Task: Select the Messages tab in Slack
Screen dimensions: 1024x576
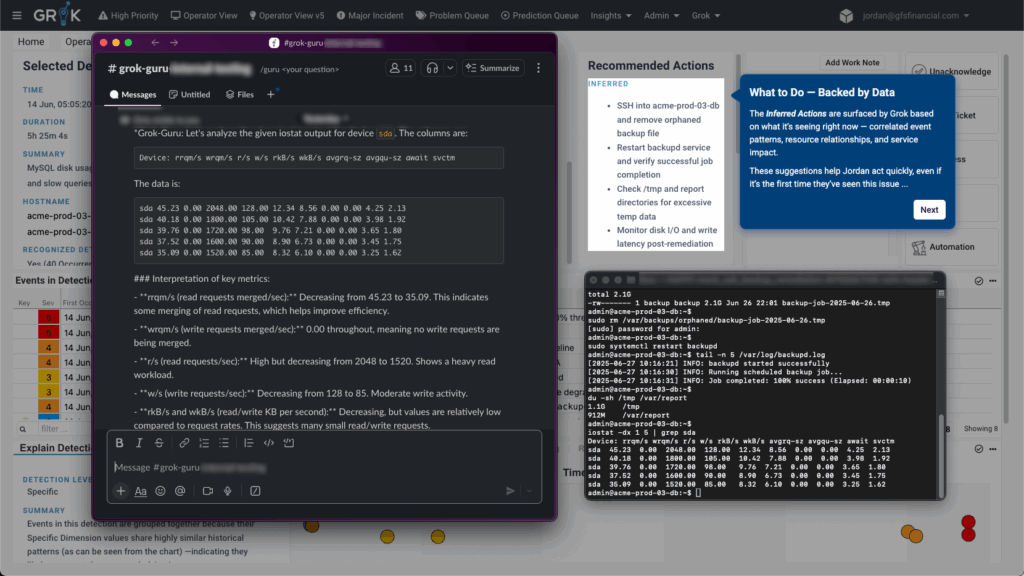Action: (x=133, y=95)
